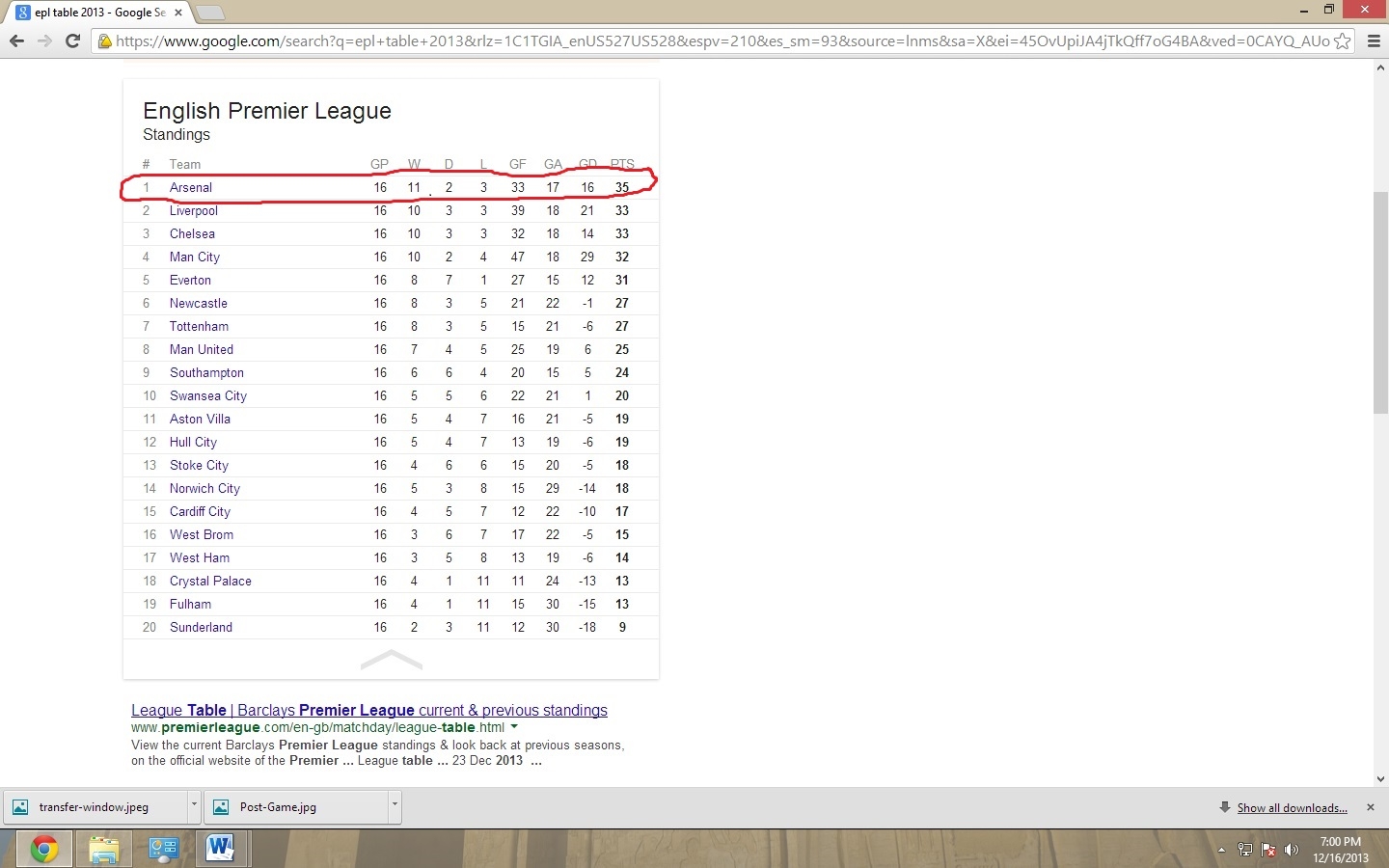Open Microsoft Word from the taskbar
Viewport: 1389px width, 868px height.
pos(221,849)
